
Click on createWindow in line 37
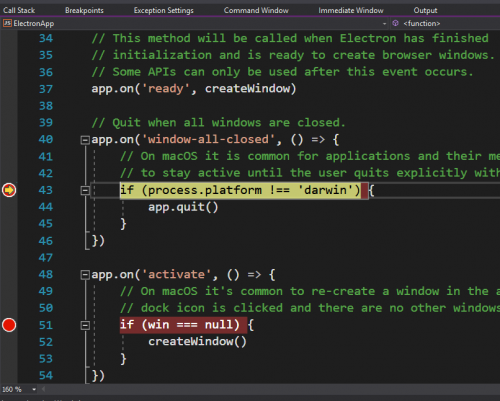[x=247, y=89]
